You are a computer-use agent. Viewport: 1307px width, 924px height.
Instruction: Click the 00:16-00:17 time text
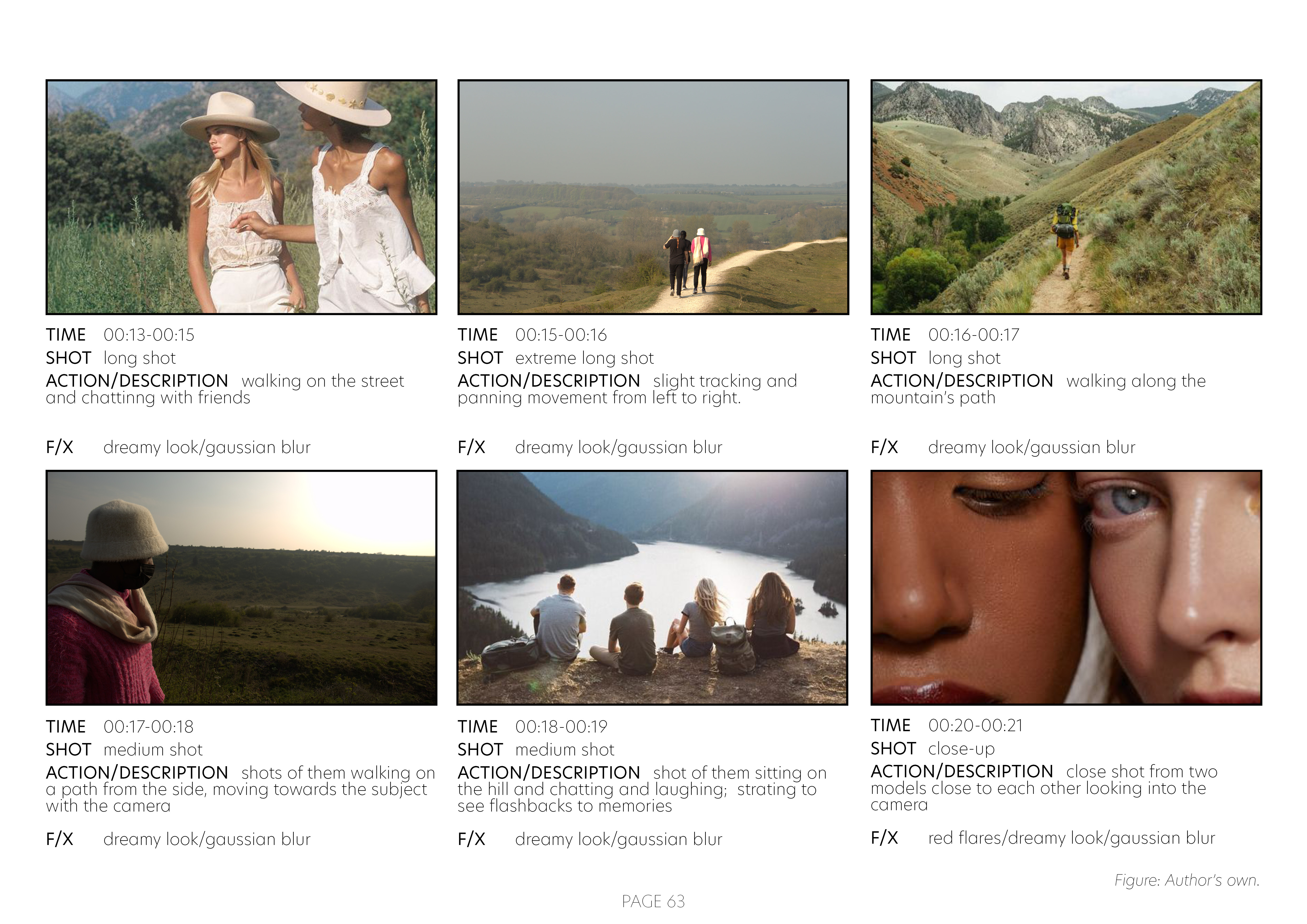[973, 335]
